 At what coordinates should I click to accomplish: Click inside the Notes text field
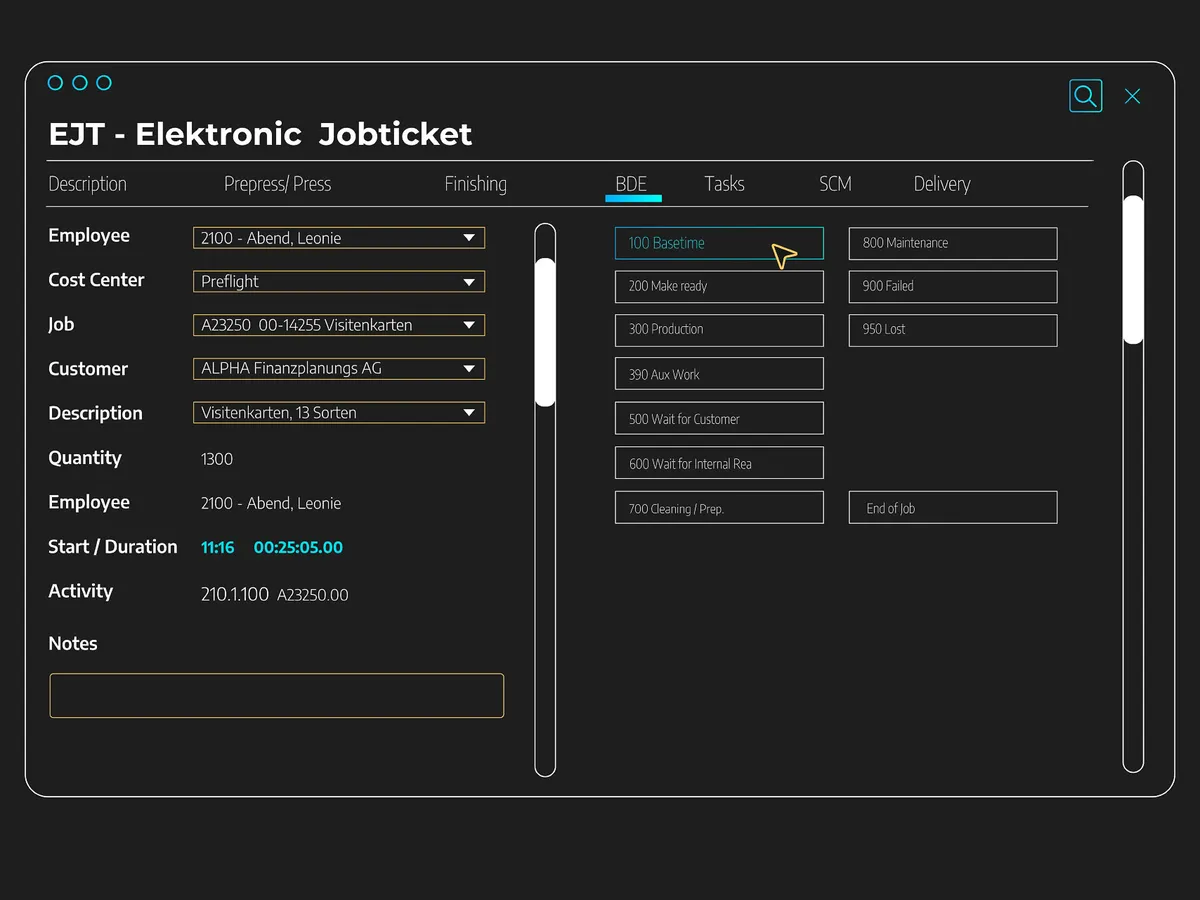276,695
